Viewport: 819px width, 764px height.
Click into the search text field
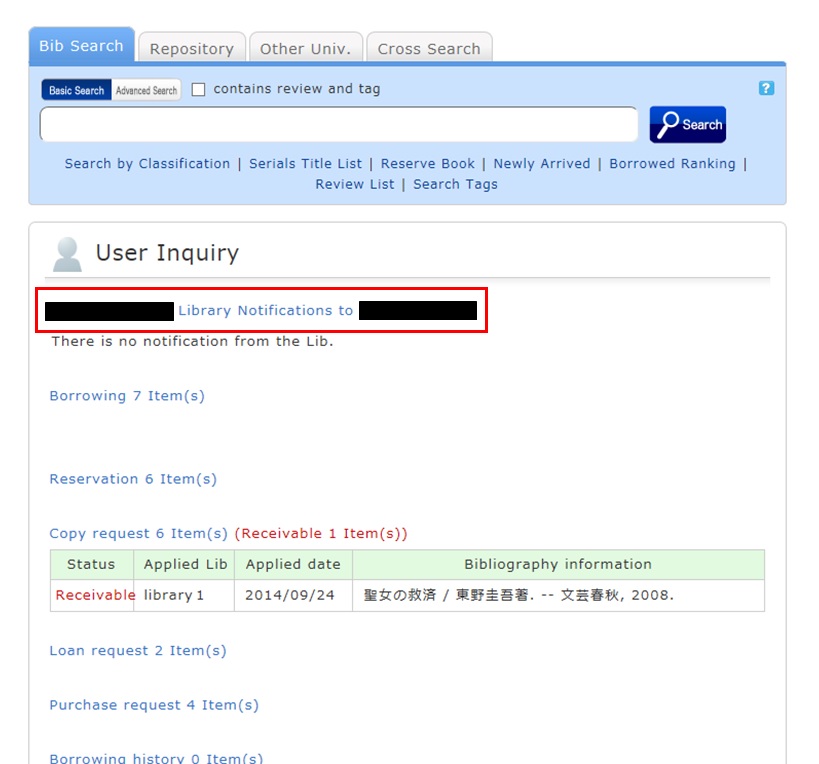[x=338, y=125]
